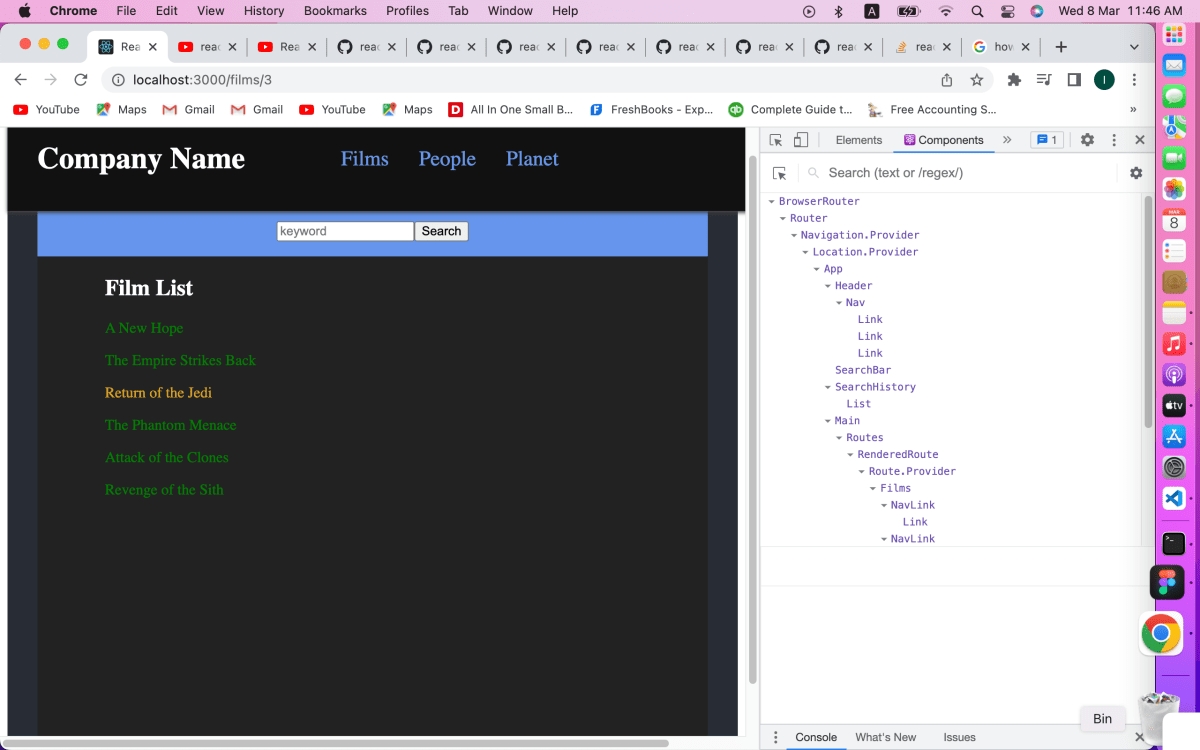Select the Routes component row
1200x750 pixels.
pyautogui.click(x=864, y=437)
